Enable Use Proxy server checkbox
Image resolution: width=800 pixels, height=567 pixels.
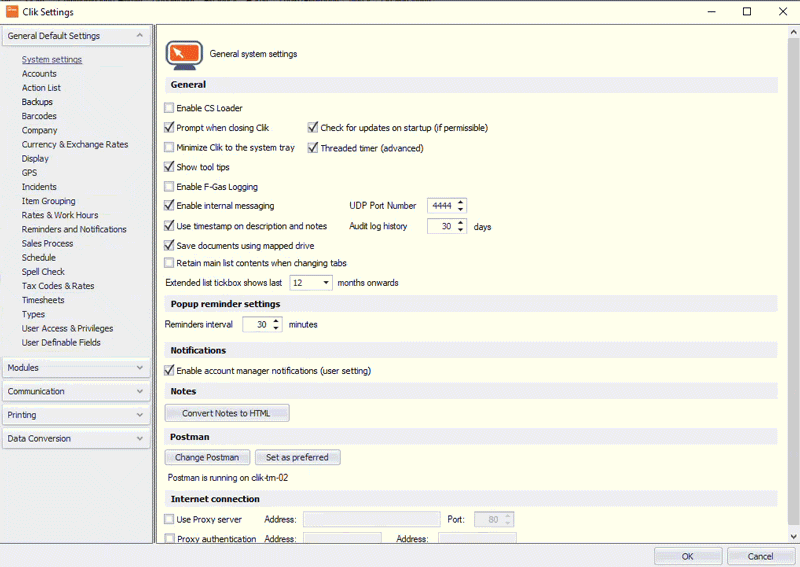coord(169,520)
